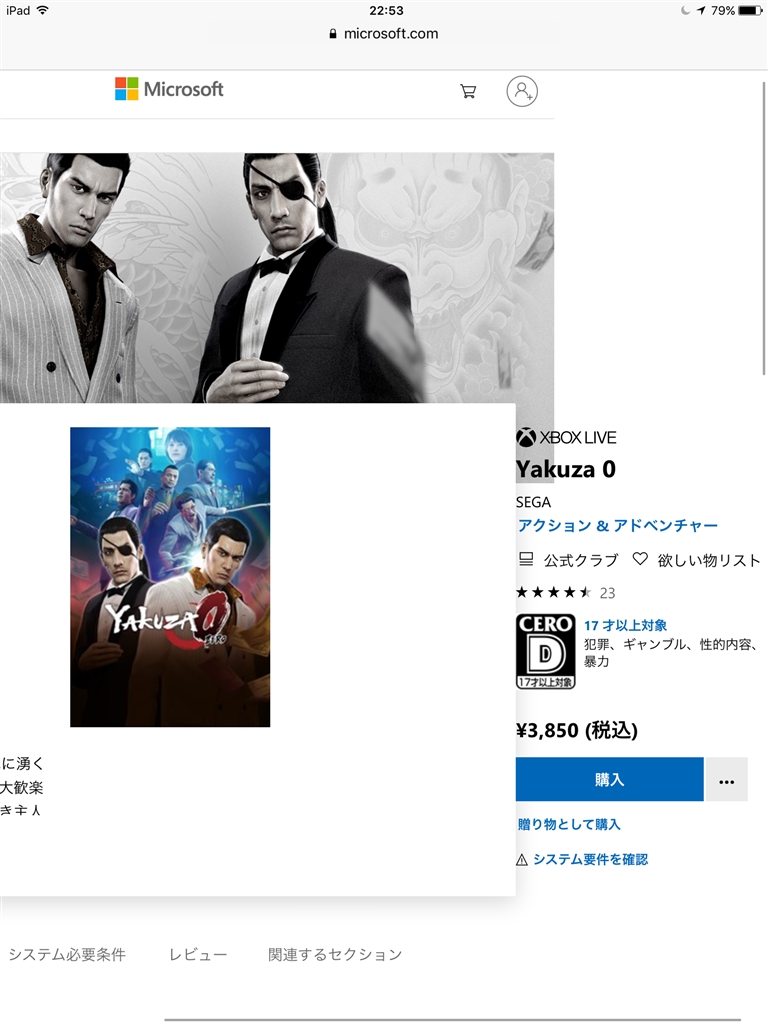
Task: Click the Xbox Live logo
Action: [566, 437]
